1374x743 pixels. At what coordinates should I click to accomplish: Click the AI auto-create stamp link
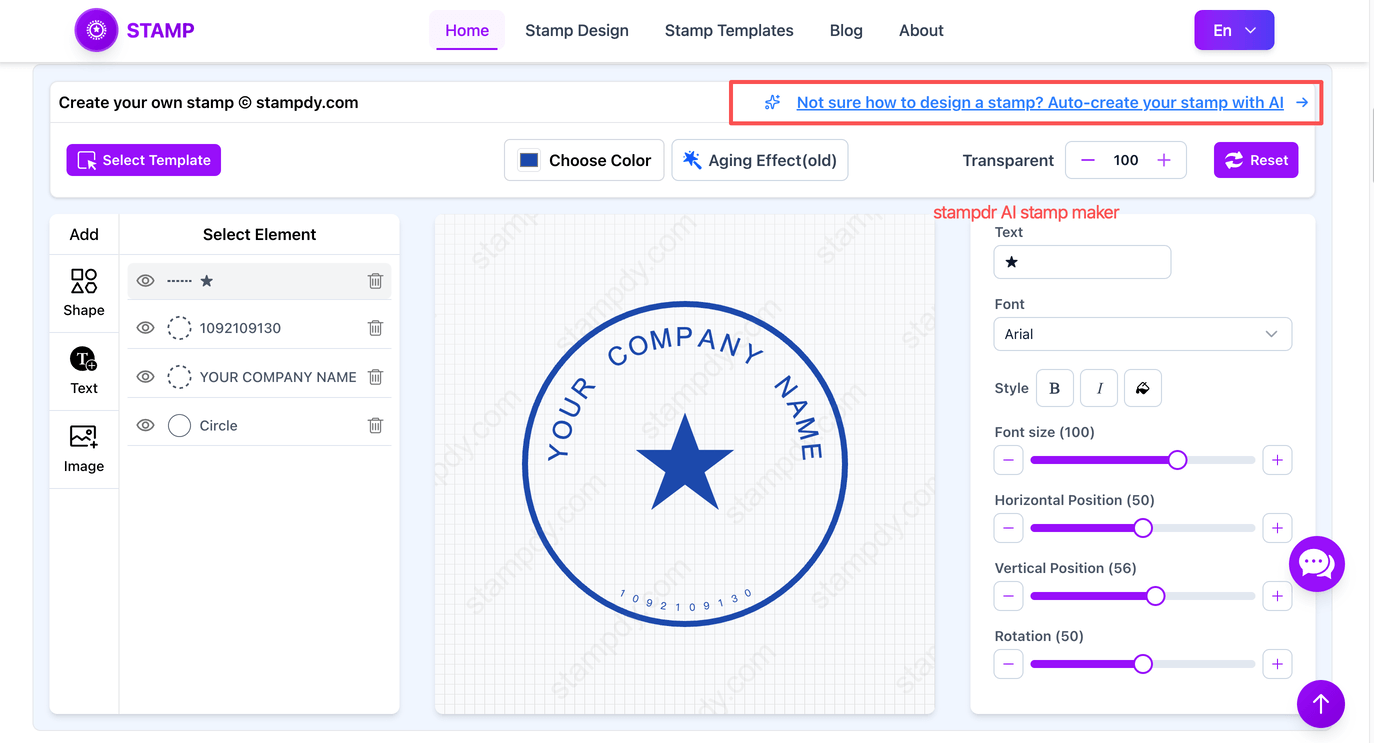1040,102
